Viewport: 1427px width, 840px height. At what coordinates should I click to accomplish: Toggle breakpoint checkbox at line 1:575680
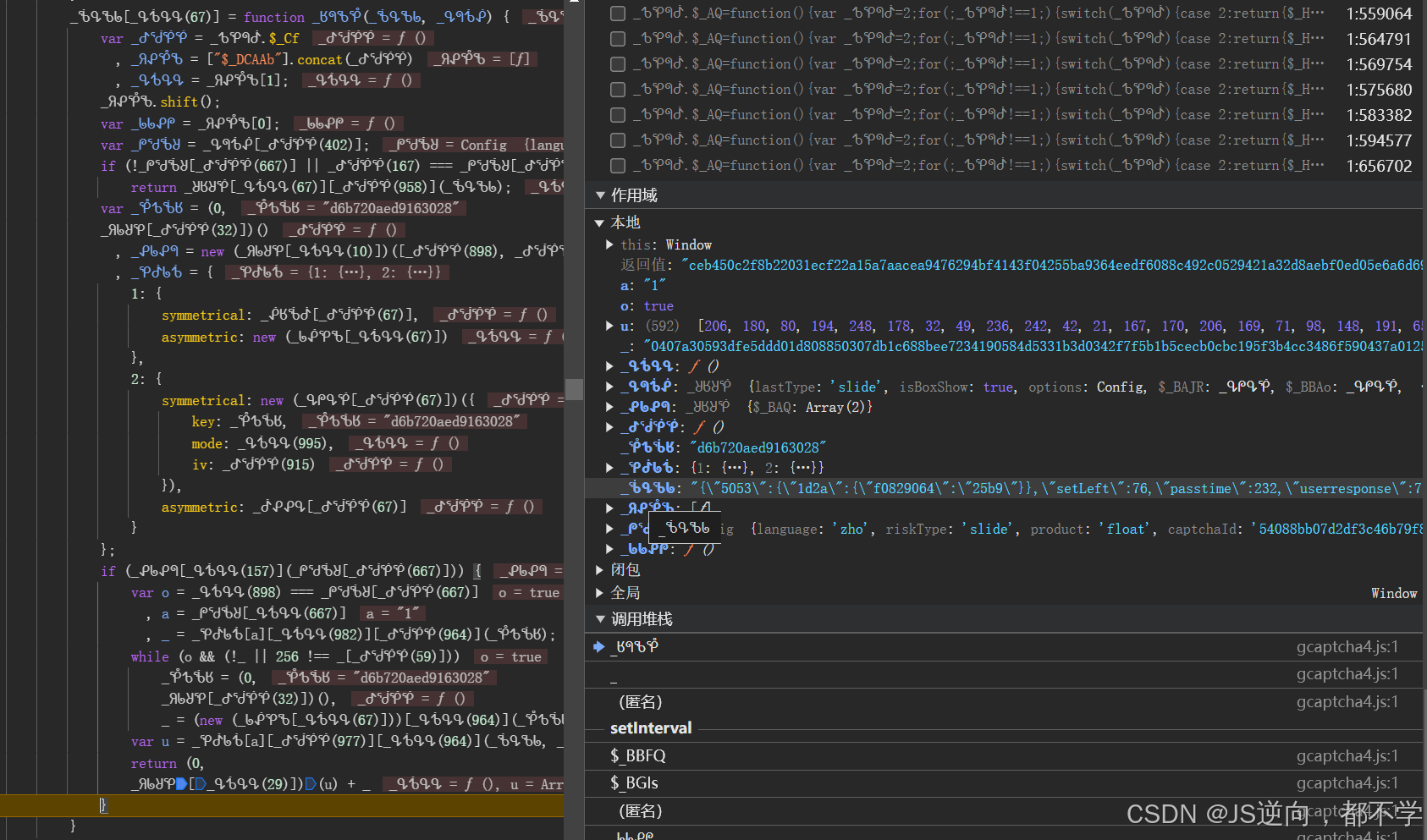pos(618,90)
